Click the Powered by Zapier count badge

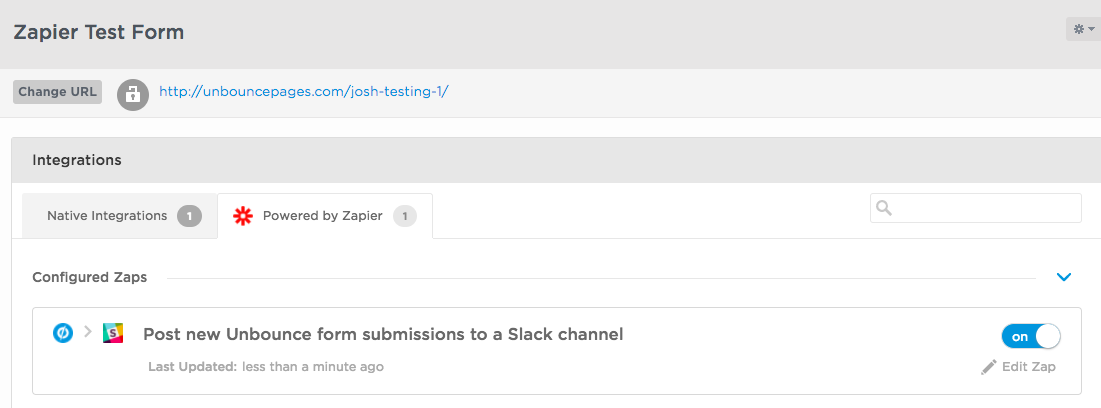pyautogui.click(x=404, y=216)
